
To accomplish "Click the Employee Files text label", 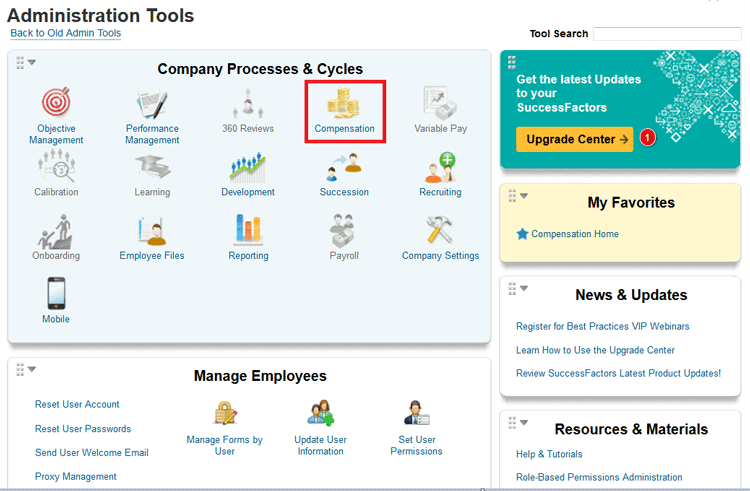I will [152, 256].
